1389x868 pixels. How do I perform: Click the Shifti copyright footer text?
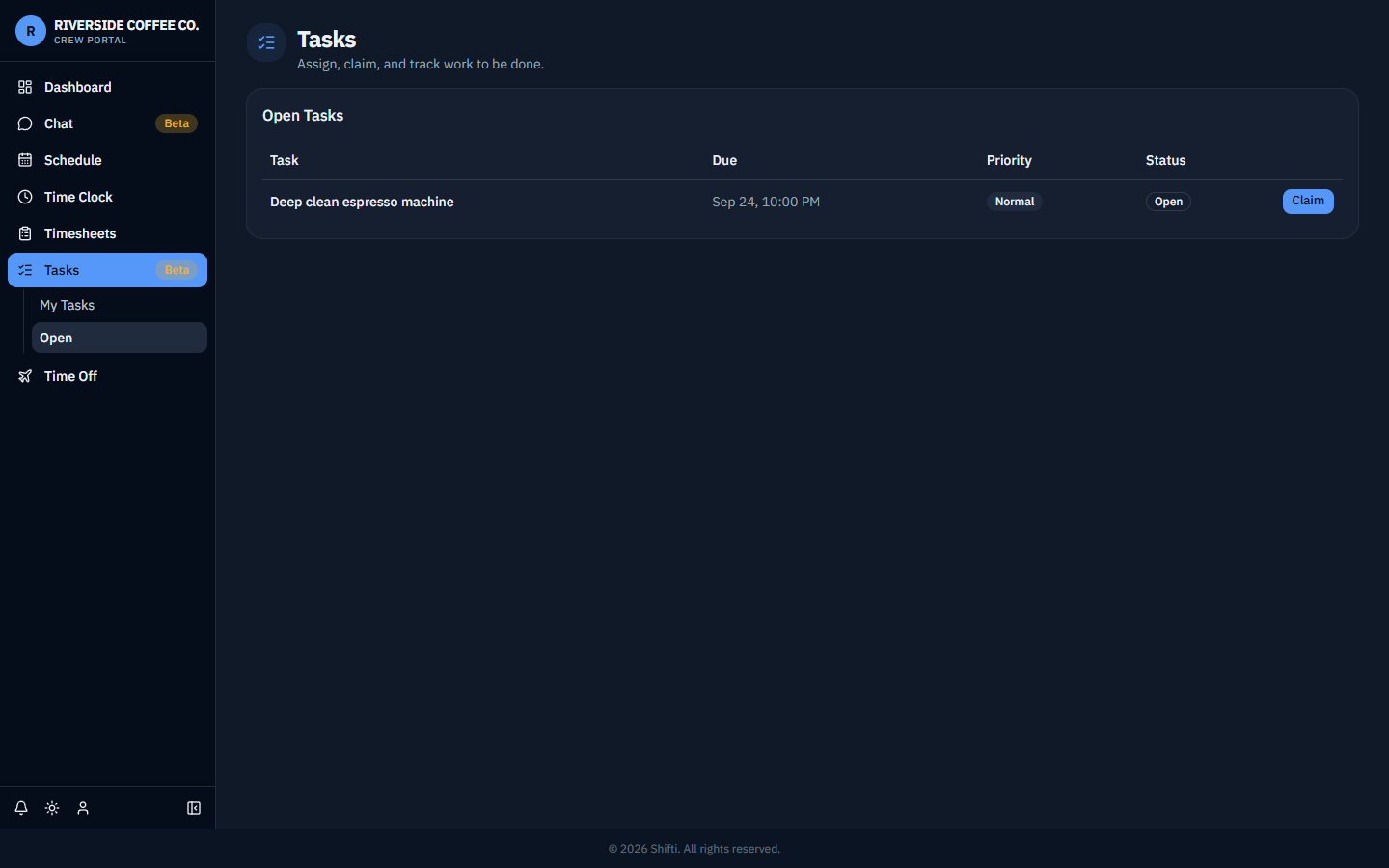694,849
